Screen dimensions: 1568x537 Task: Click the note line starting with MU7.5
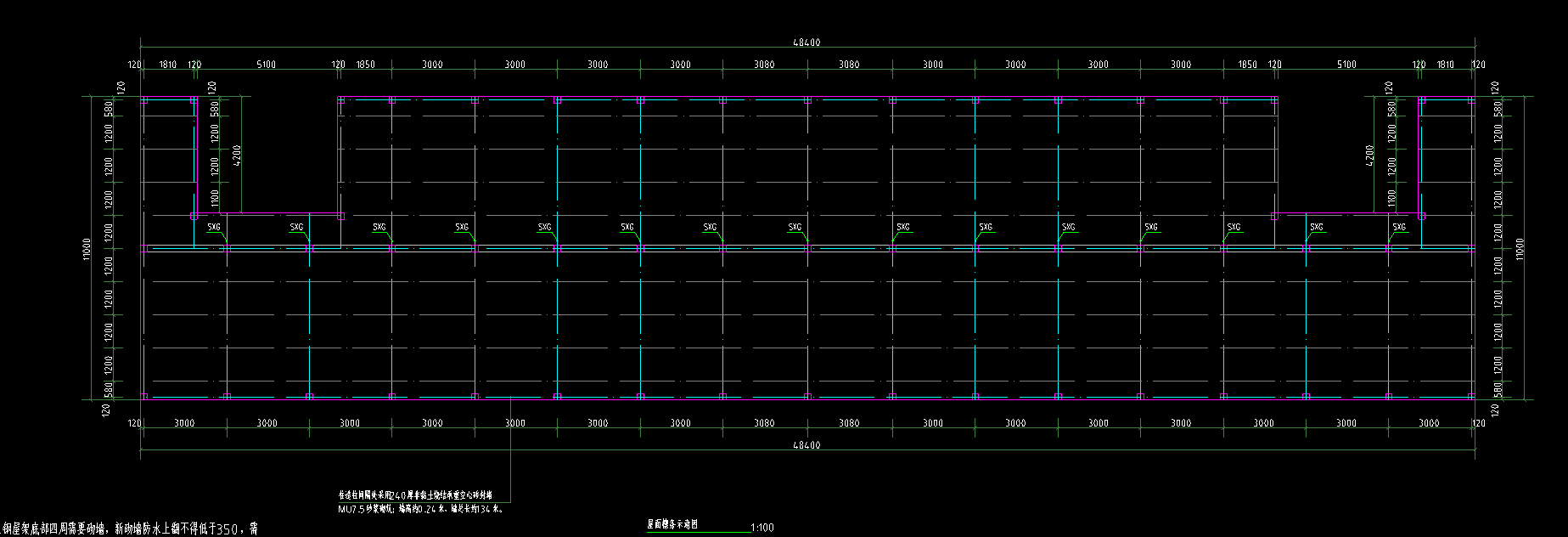click(x=420, y=510)
